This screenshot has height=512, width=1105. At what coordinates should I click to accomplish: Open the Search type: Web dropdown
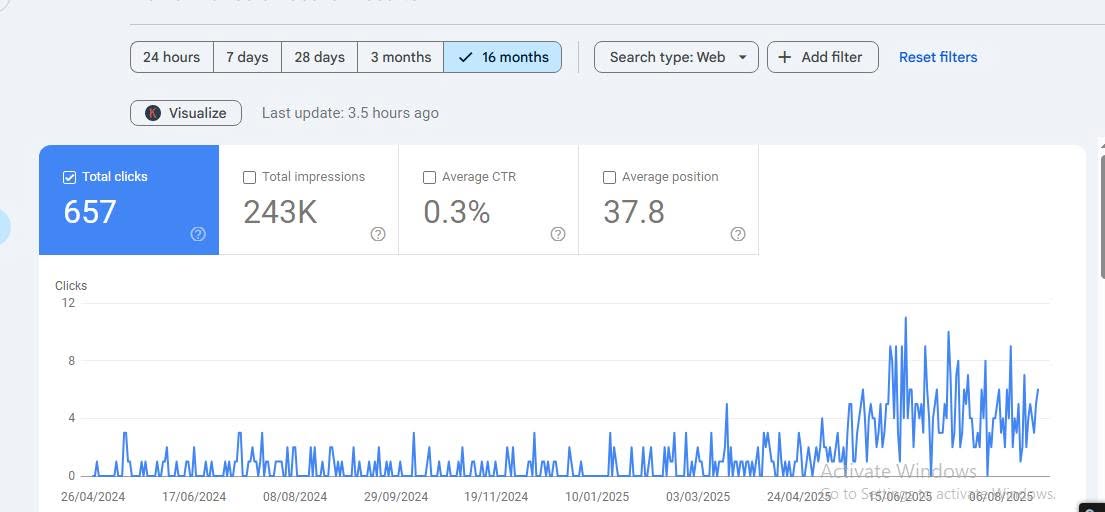click(677, 57)
